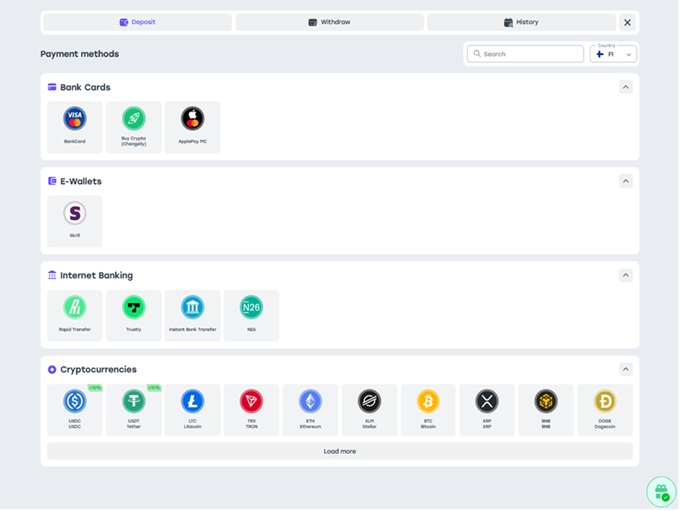Viewport: 680px width, 511px height.
Task: Collapse the Cryptocurrencies section
Action: [625, 369]
